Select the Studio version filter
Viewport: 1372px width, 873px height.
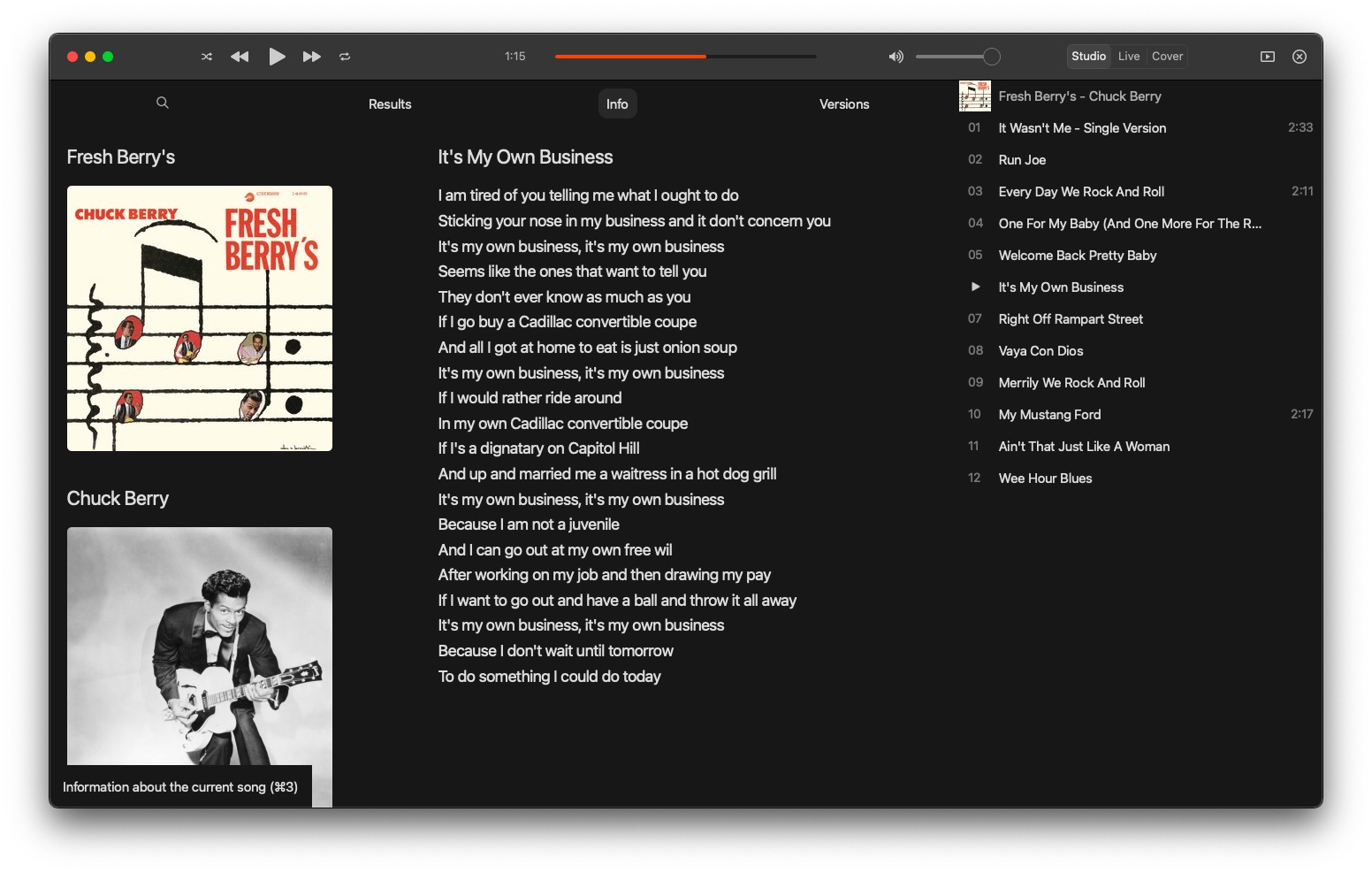coord(1089,56)
